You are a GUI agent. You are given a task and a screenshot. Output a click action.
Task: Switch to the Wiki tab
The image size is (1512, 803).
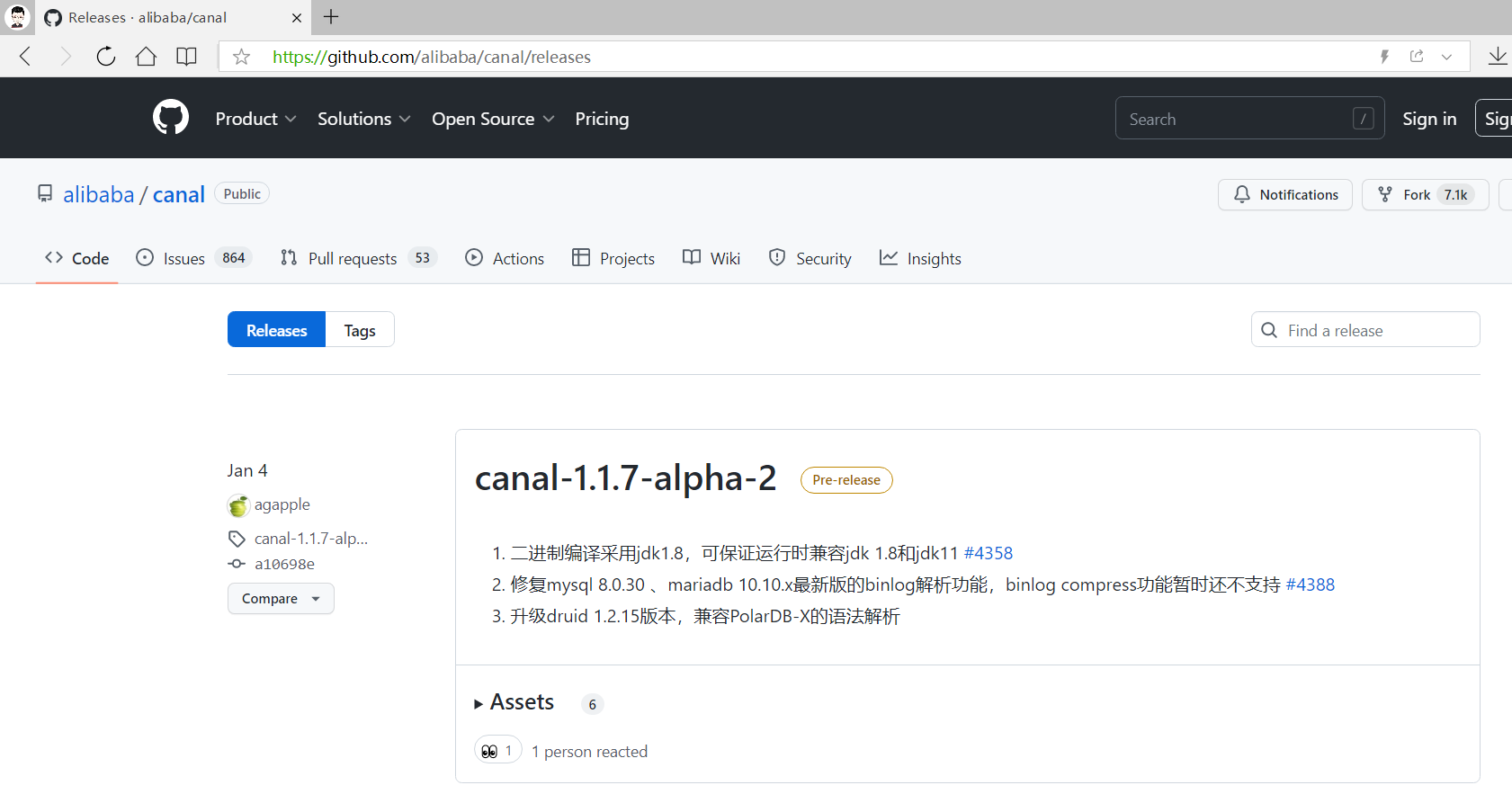click(711, 258)
